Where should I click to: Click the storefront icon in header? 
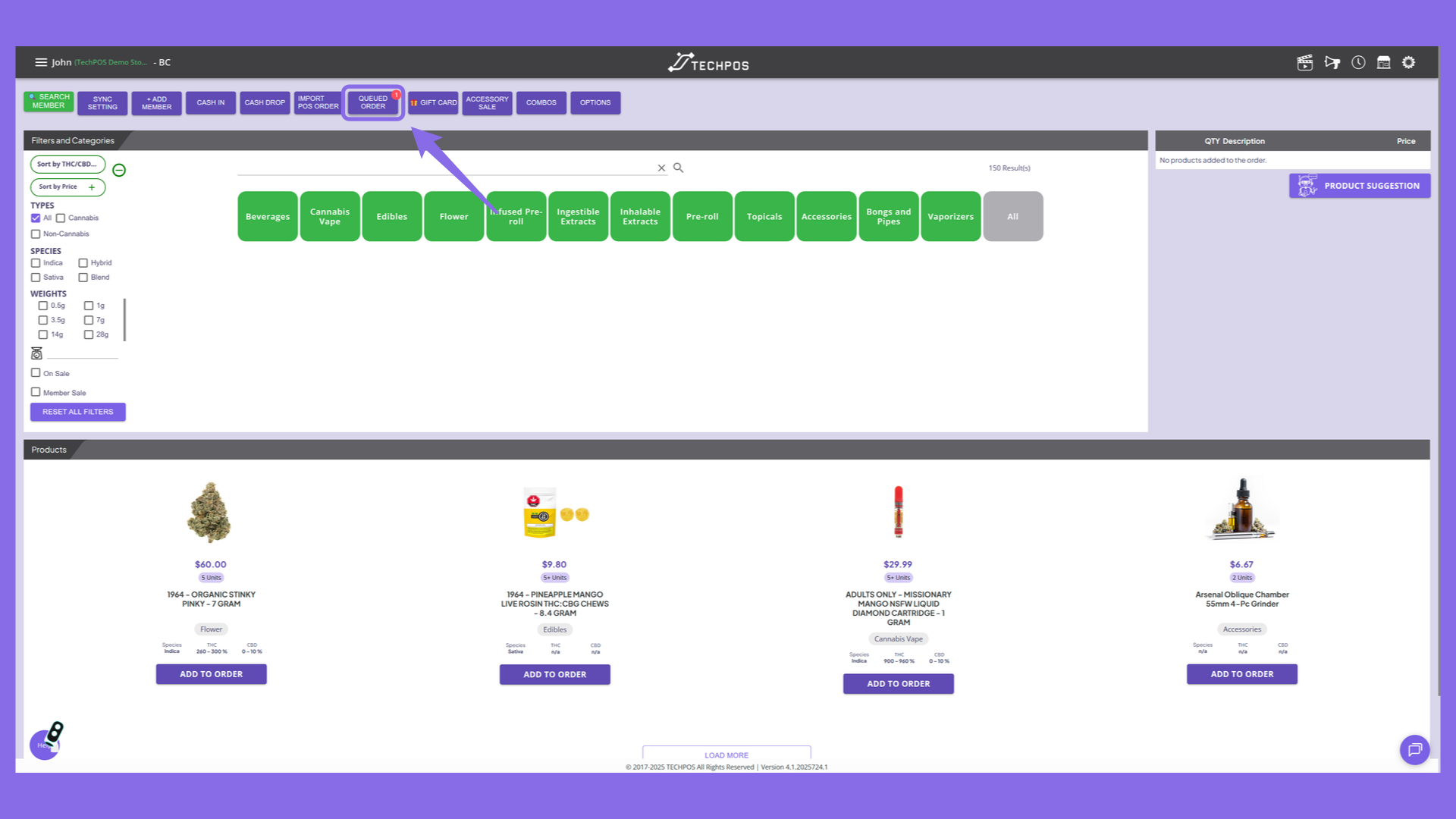pyautogui.click(x=1383, y=63)
